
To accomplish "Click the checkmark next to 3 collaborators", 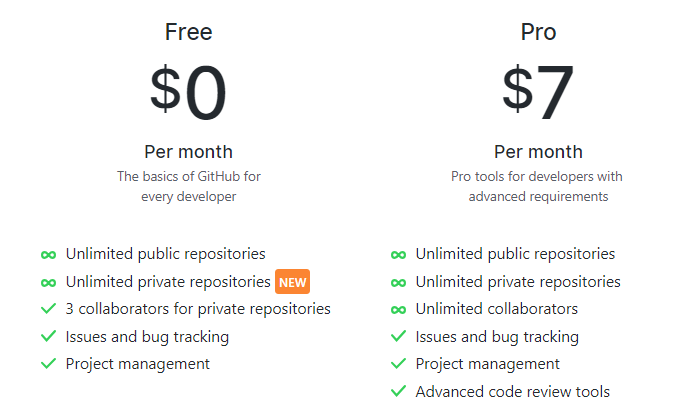I will [x=48, y=310].
